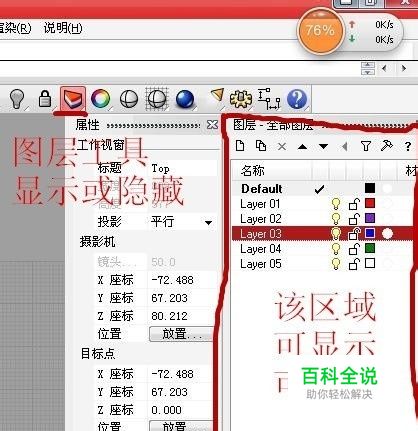
Task: Click Layer 03 material circle
Action: coord(387,234)
